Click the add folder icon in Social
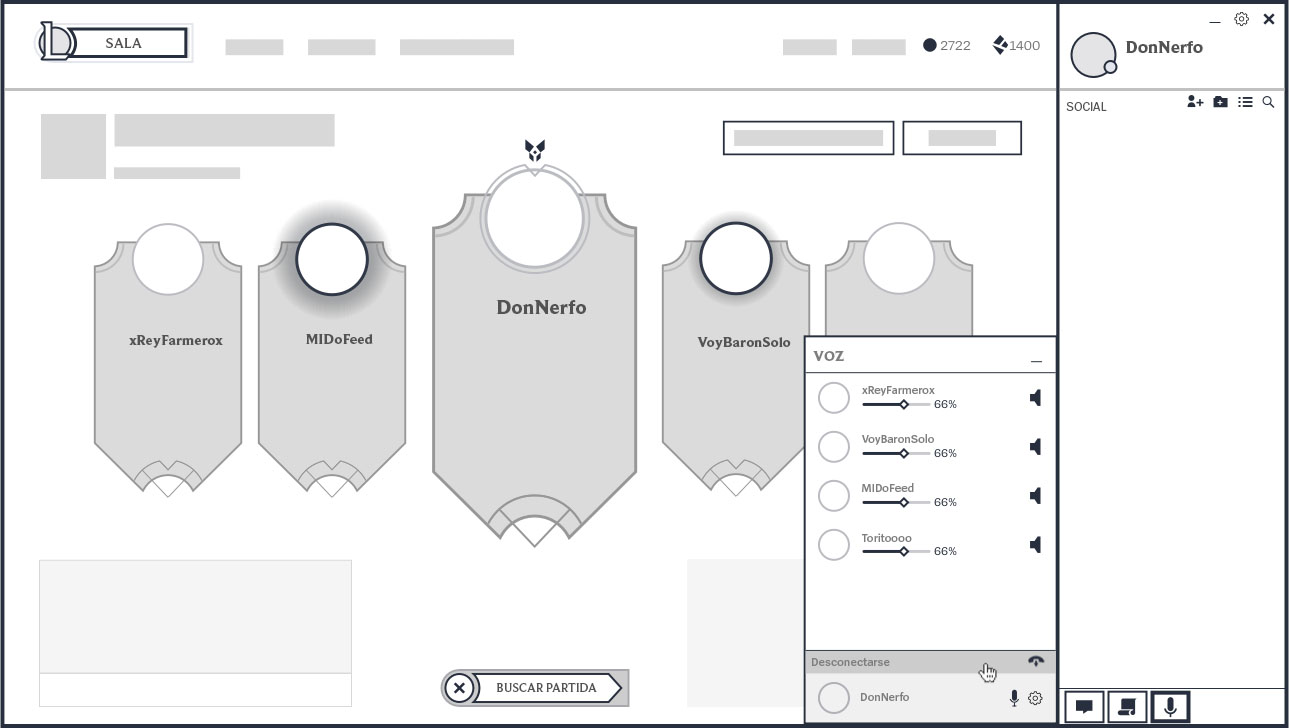Viewport: 1289px width, 728px height. click(1220, 102)
